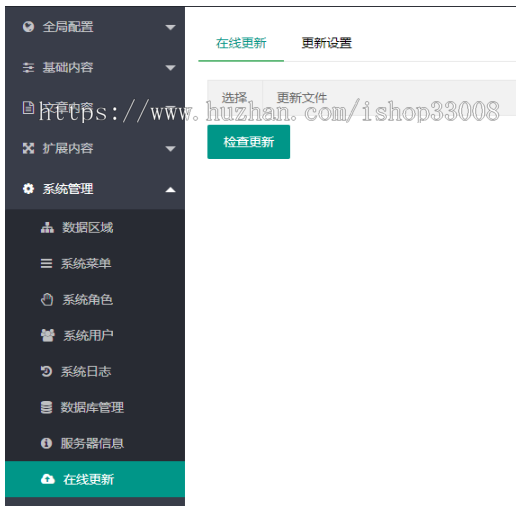
Task: Expand the 基础内容 dropdown arrow
Action: pyautogui.click(x=170, y=68)
